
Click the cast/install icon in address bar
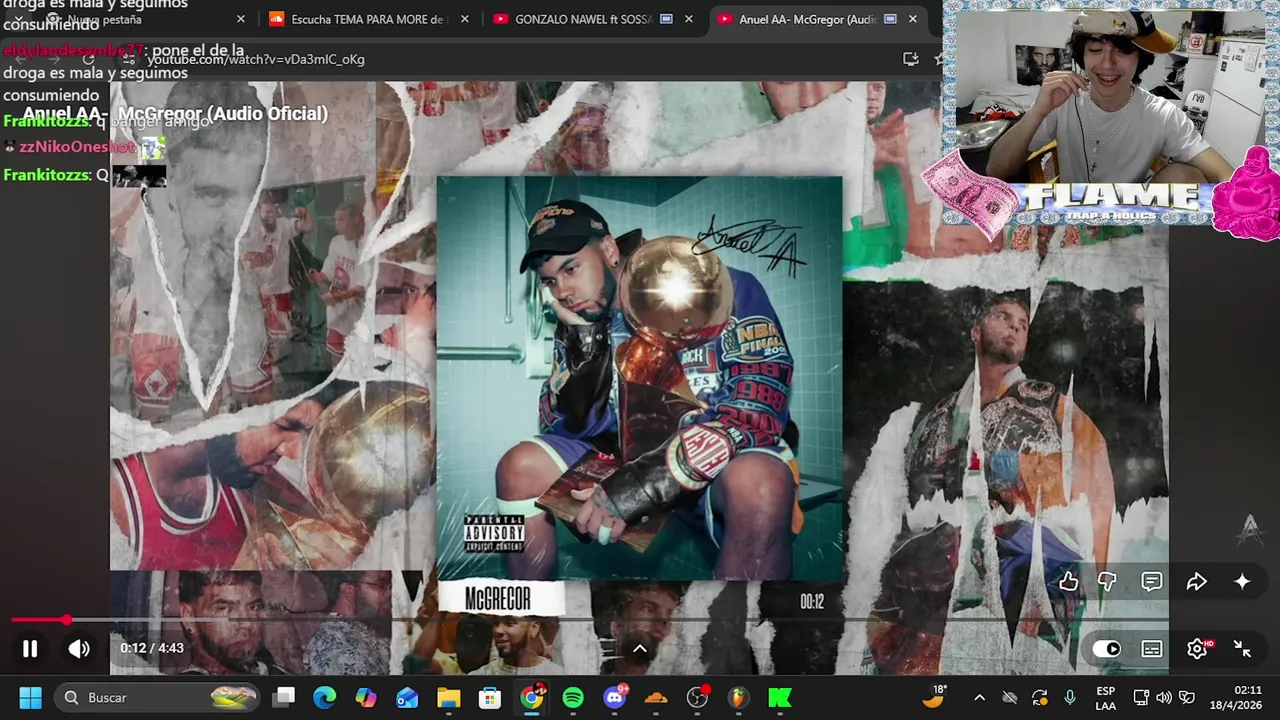(910, 59)
